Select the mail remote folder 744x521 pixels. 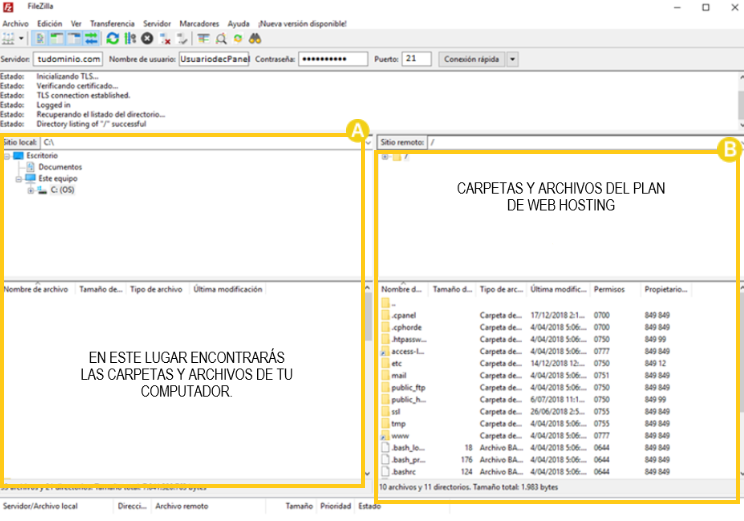[x=399, y=375]
